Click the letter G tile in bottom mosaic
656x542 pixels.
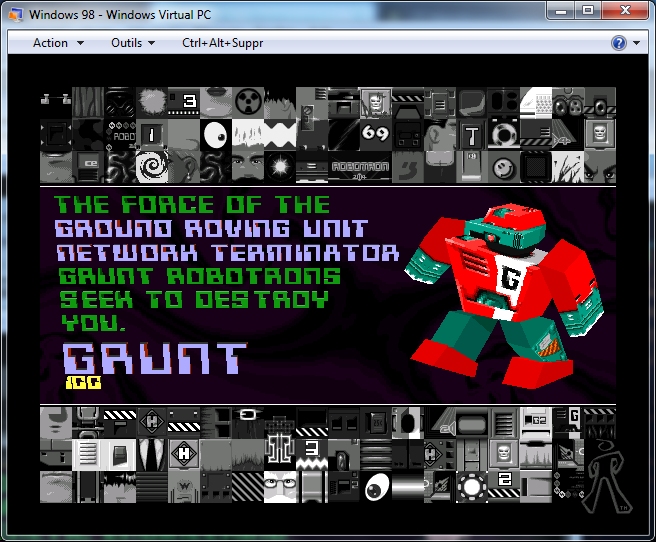pyautogui.click(x=568, y=422)
